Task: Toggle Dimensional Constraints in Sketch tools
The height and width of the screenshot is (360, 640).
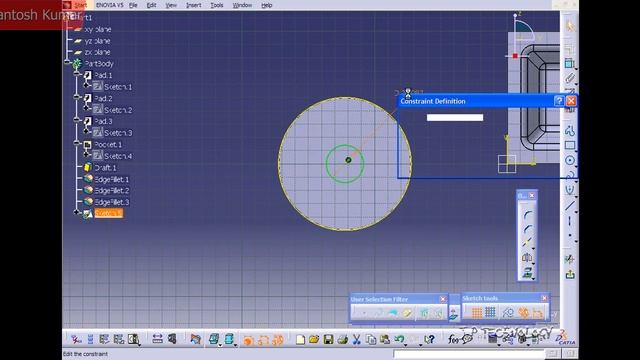Action: coord(538,313)
